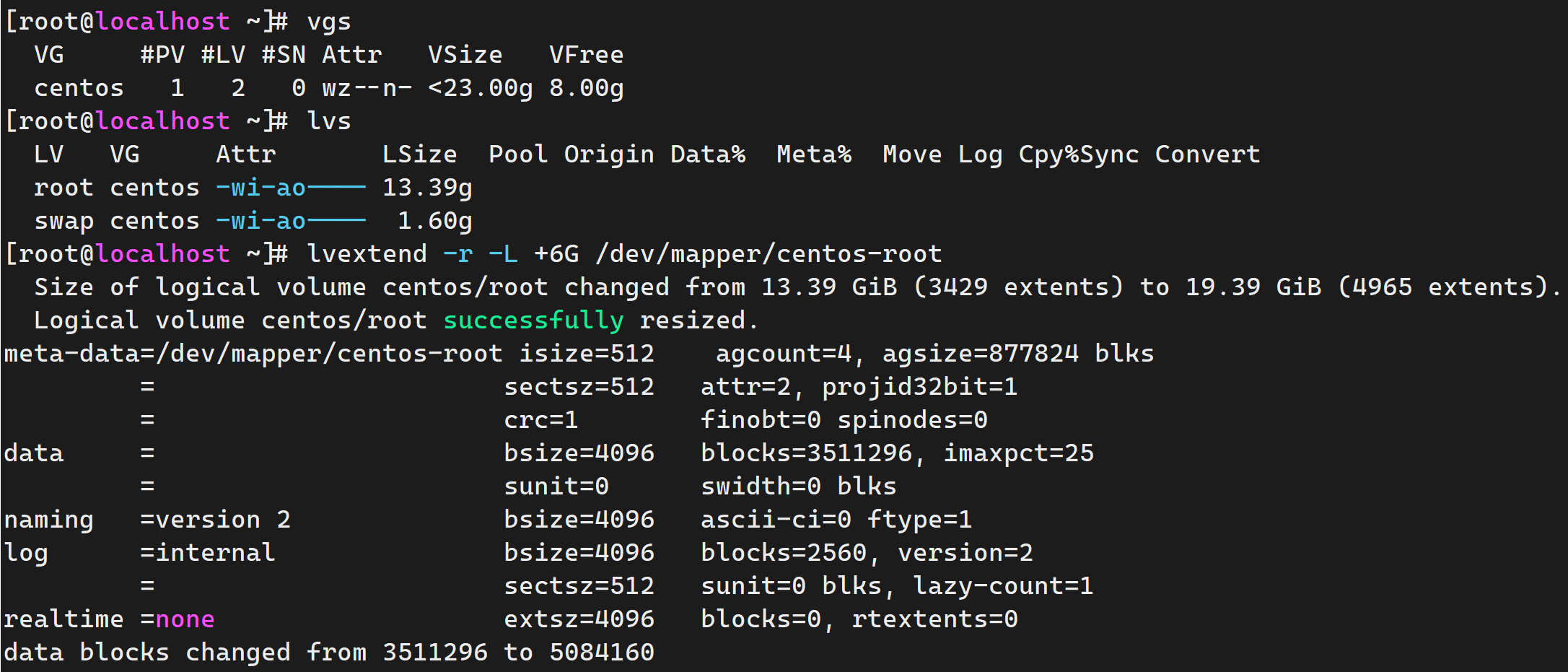Click the blocks=3511296 data value
This screenshot has width=1568, height=672.
807,453
